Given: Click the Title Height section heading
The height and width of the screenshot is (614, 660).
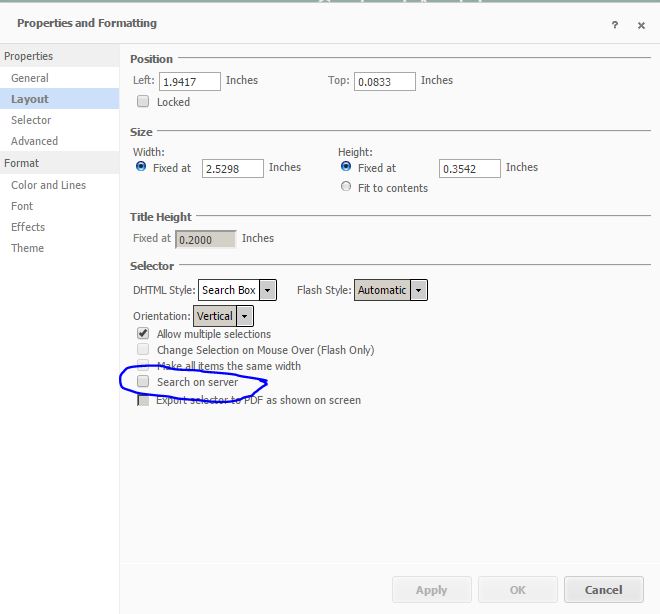Looking at the screenshot, I should click(x=161, y=217).
